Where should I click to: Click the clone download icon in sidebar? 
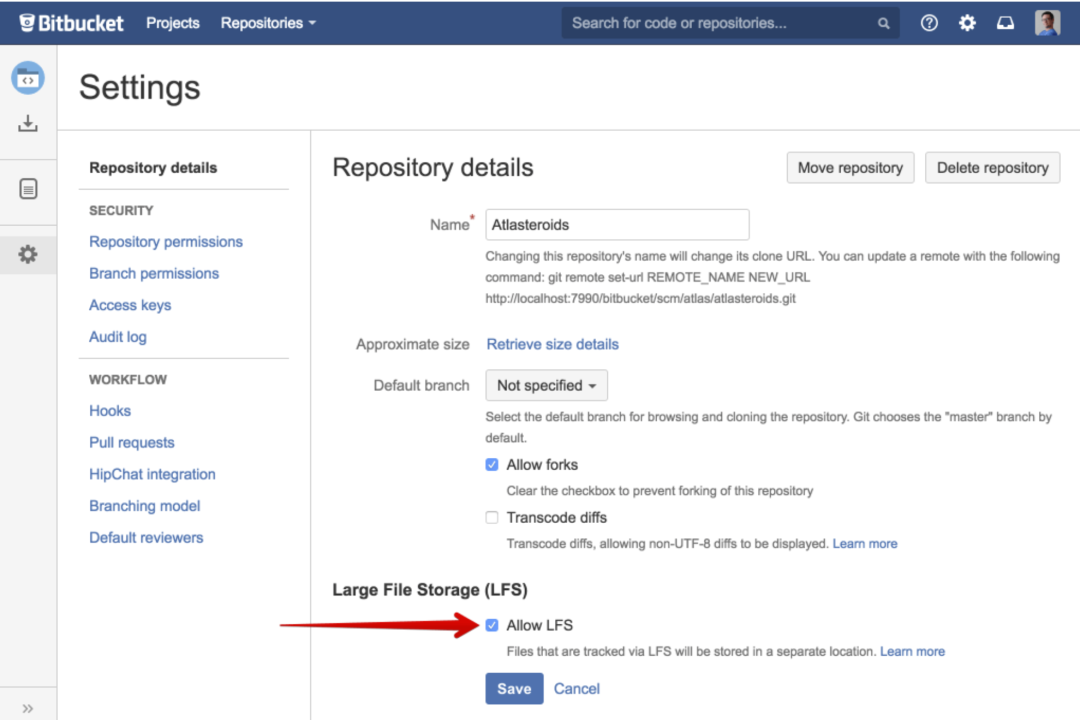28,124
